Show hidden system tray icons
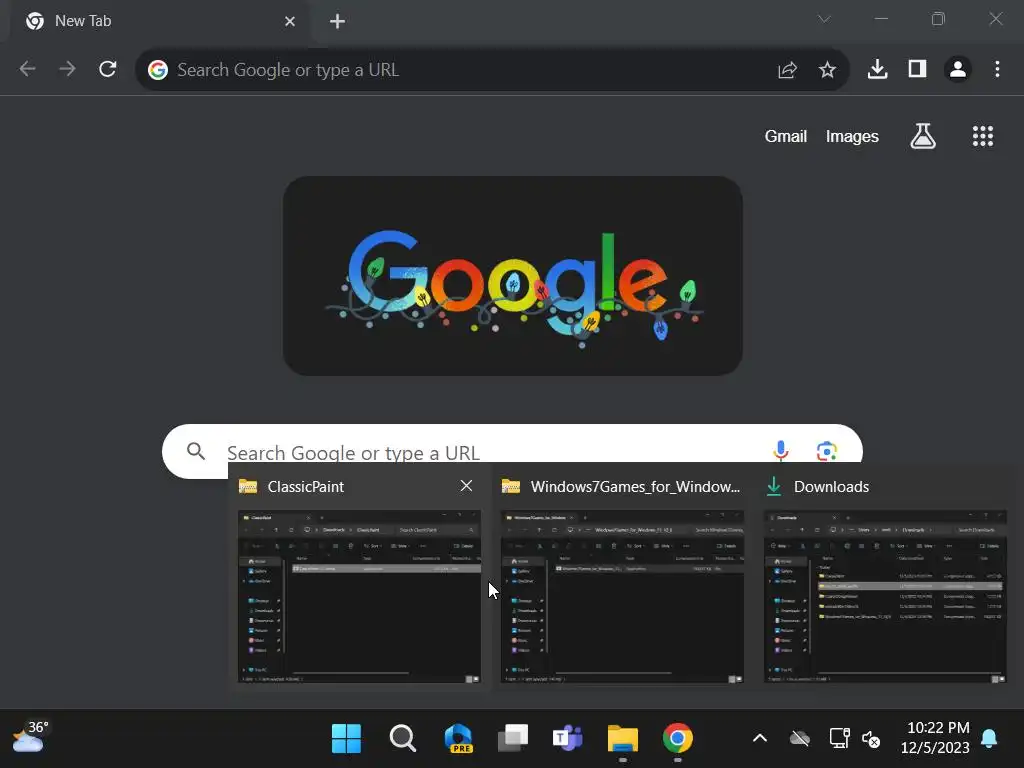 point(760,739)
